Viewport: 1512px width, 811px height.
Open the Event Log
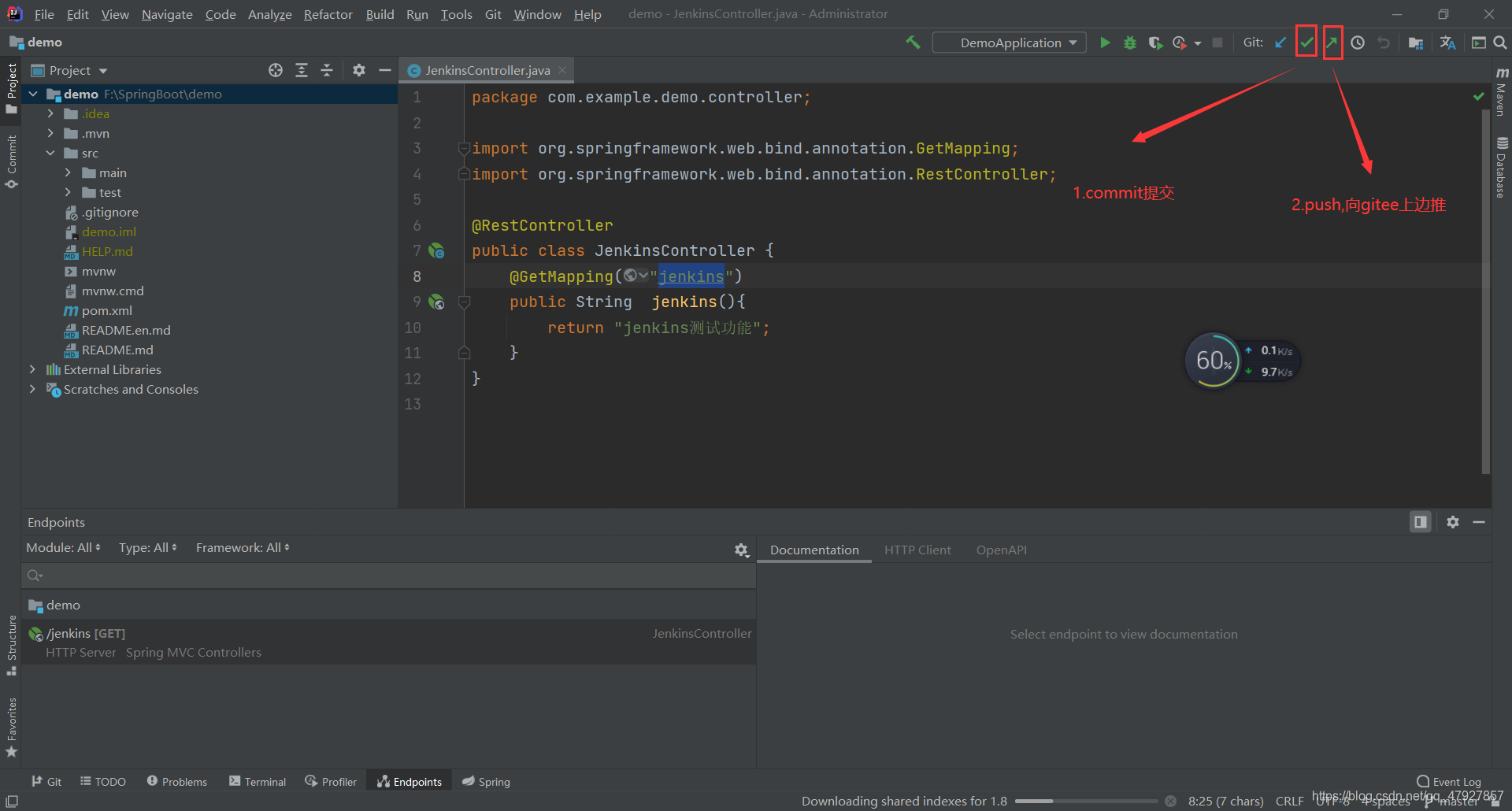click(1449, 781)
